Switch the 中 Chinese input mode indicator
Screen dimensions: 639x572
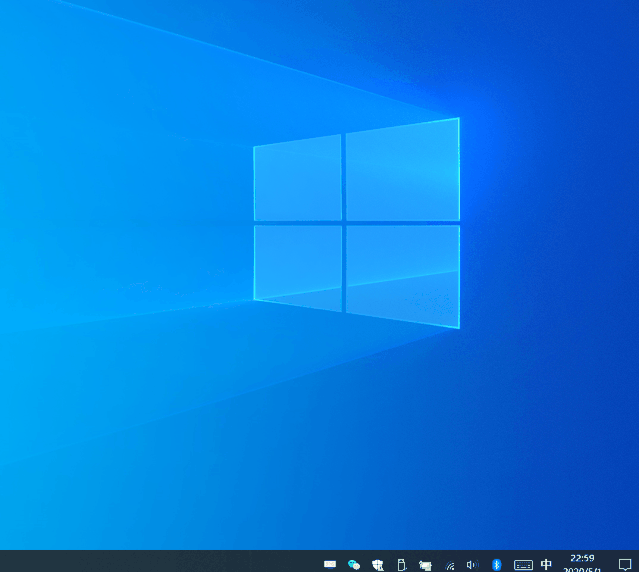(546, 564)
